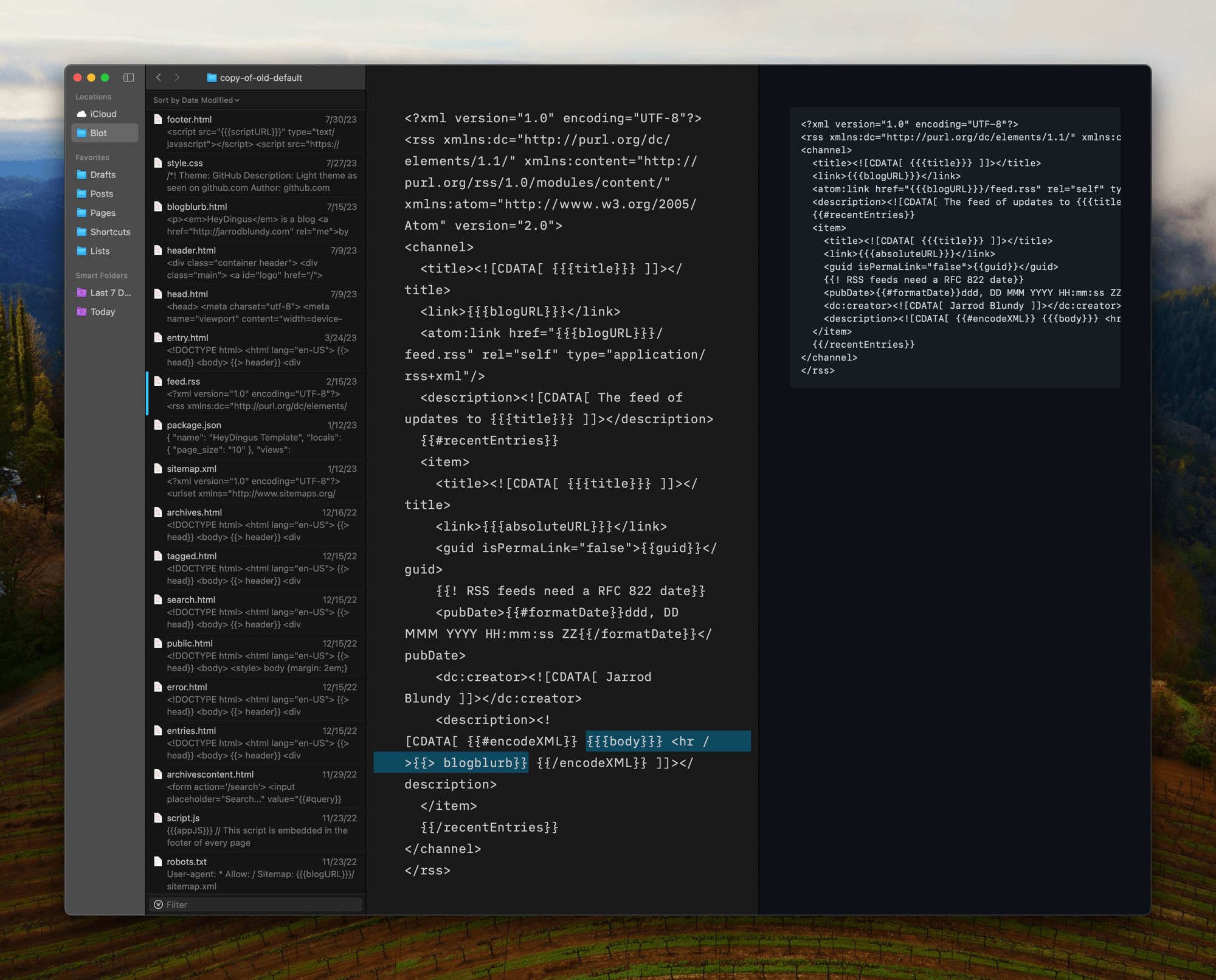1216x980 pixels.
Task: Click document icon beside header.html
Action: tap(158, 250)
